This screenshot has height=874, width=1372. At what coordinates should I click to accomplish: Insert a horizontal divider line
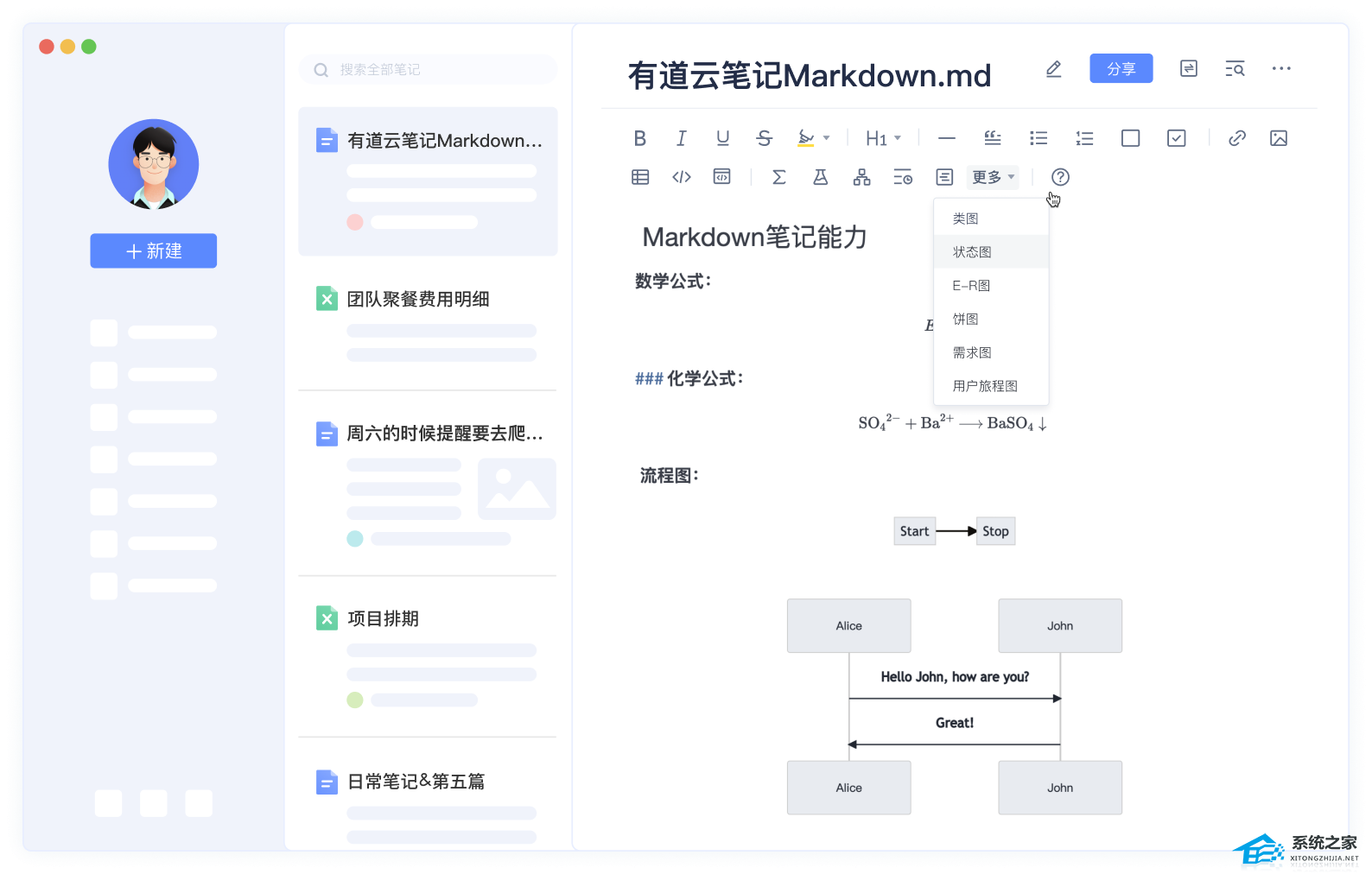click(x=947, y=138)
